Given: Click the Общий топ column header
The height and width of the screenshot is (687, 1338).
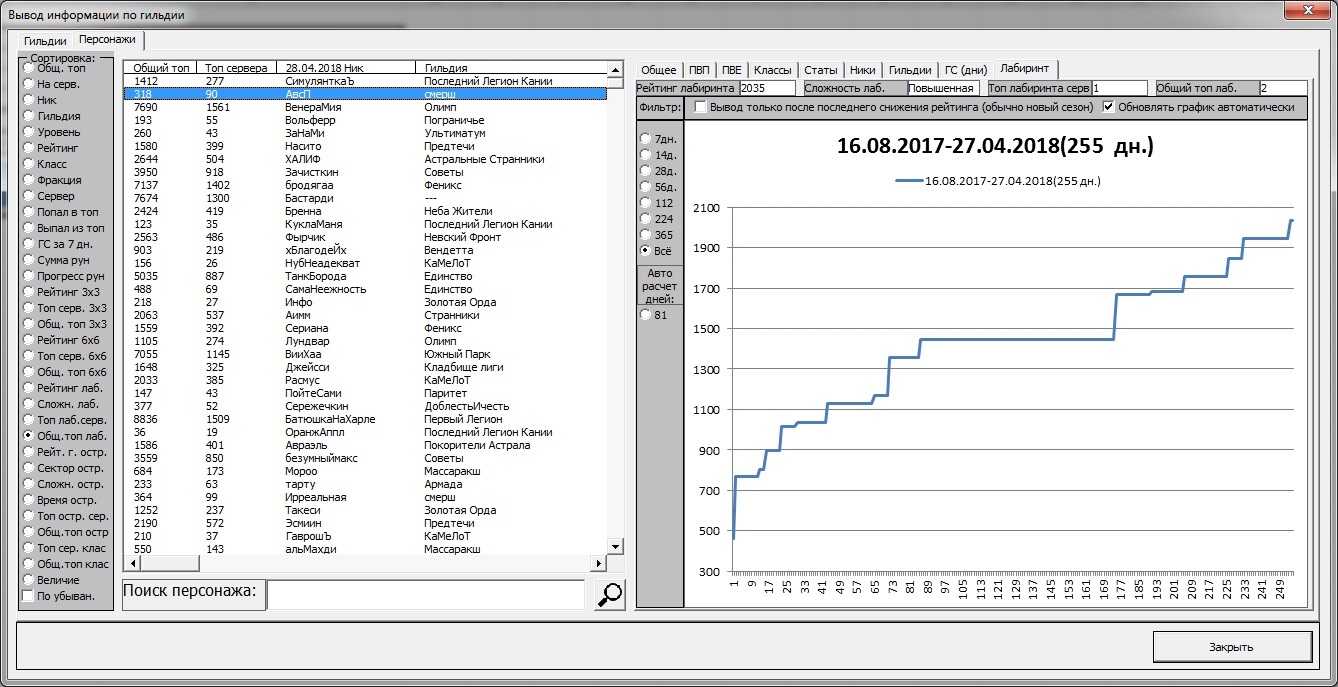Looking at the screenshot, I should (x=160, y=68).
